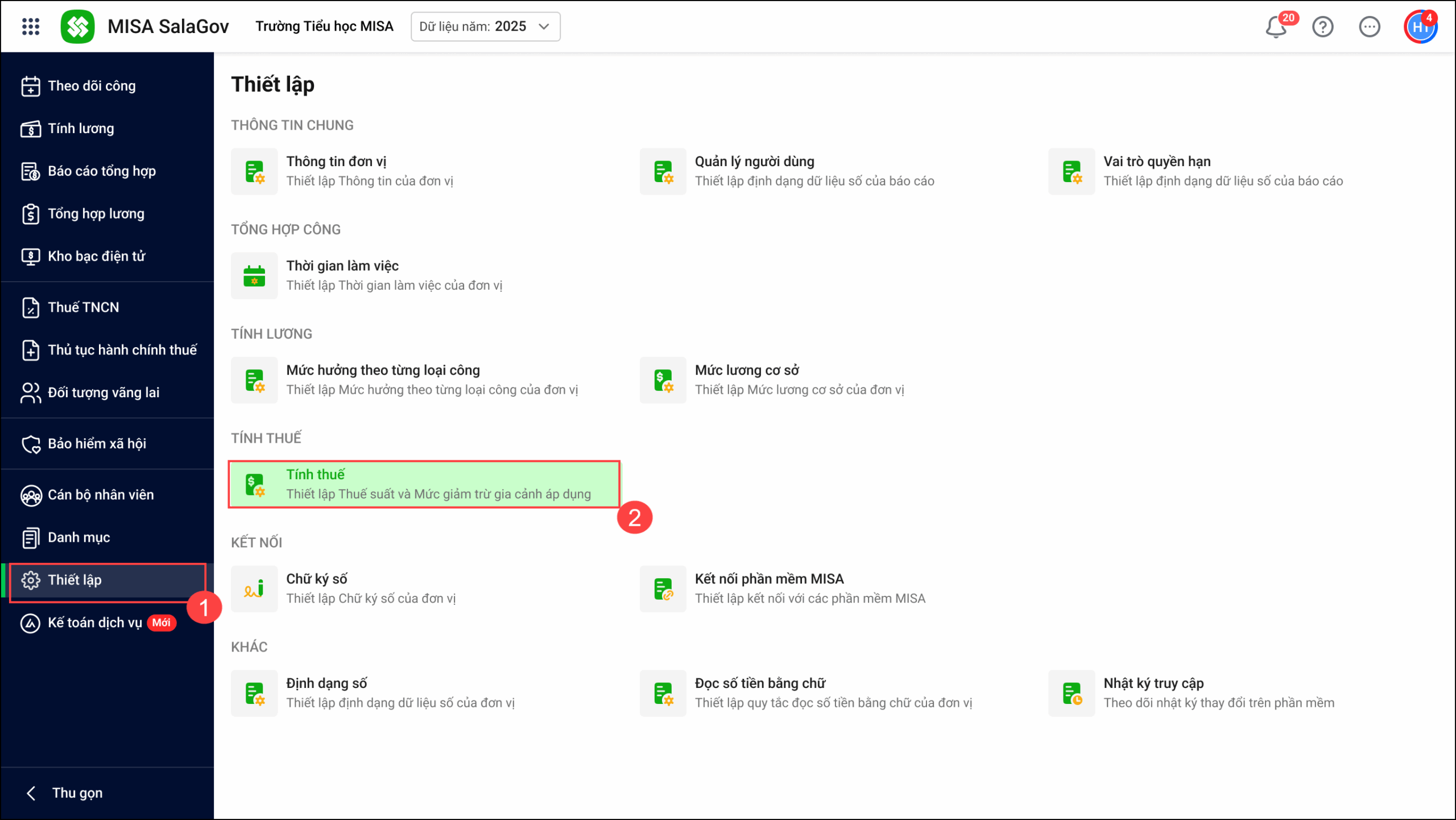
Task: Select Đọc số tiền bằng chữ option
Action: 760,683
